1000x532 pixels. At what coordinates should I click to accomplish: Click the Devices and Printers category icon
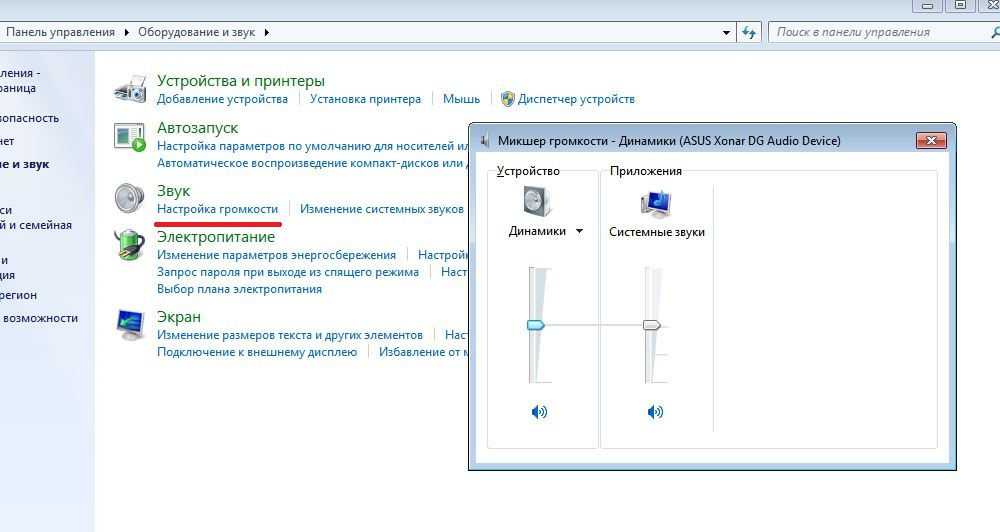(130, 88)
